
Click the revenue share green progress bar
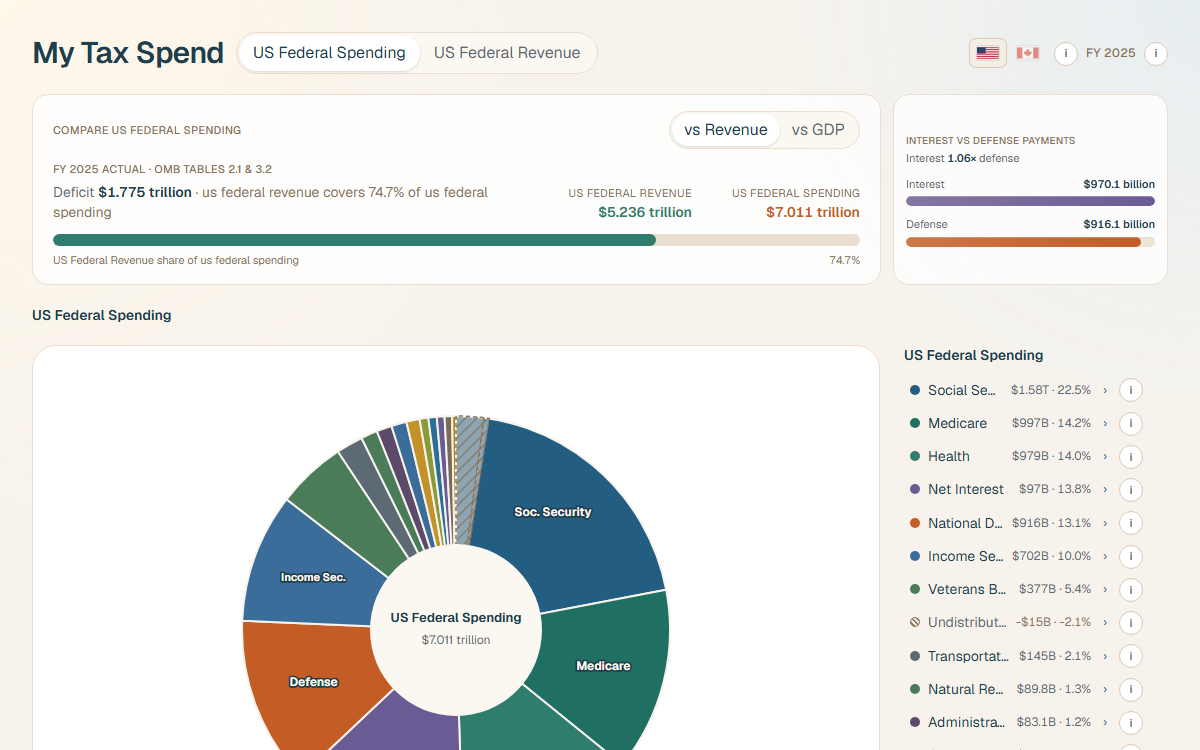tap(354, 240)
